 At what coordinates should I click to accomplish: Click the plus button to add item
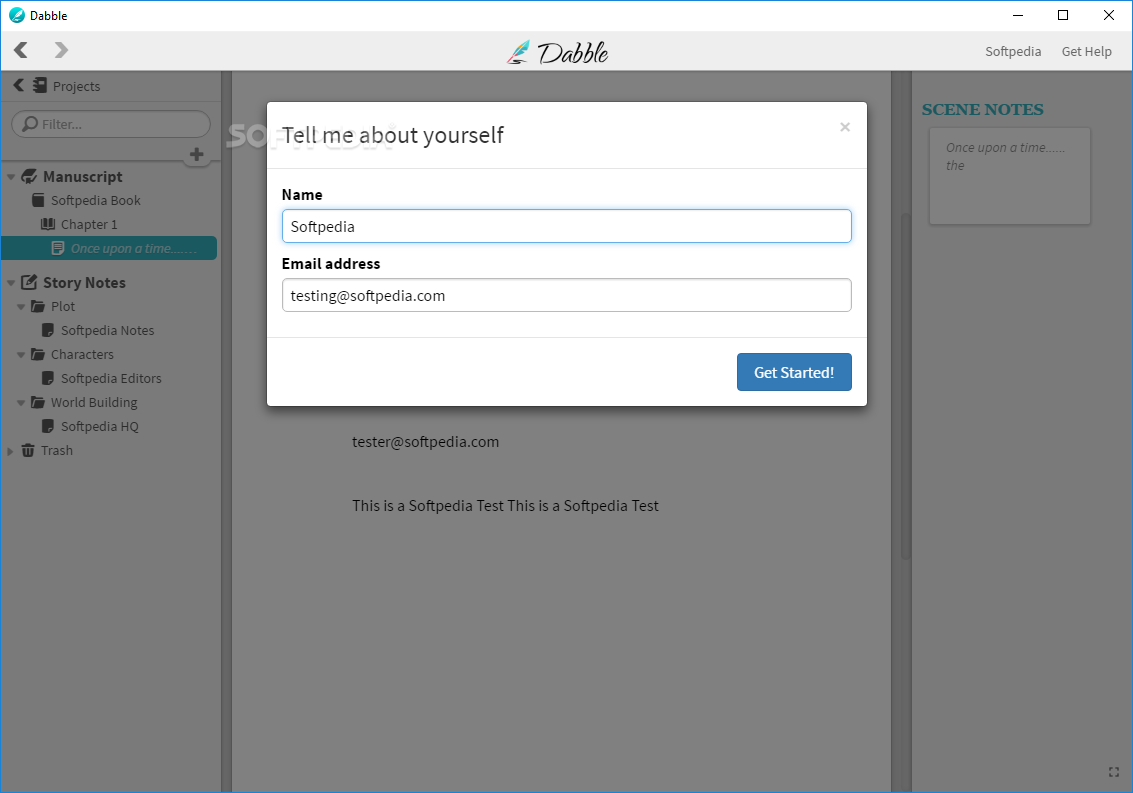point(196,154)
